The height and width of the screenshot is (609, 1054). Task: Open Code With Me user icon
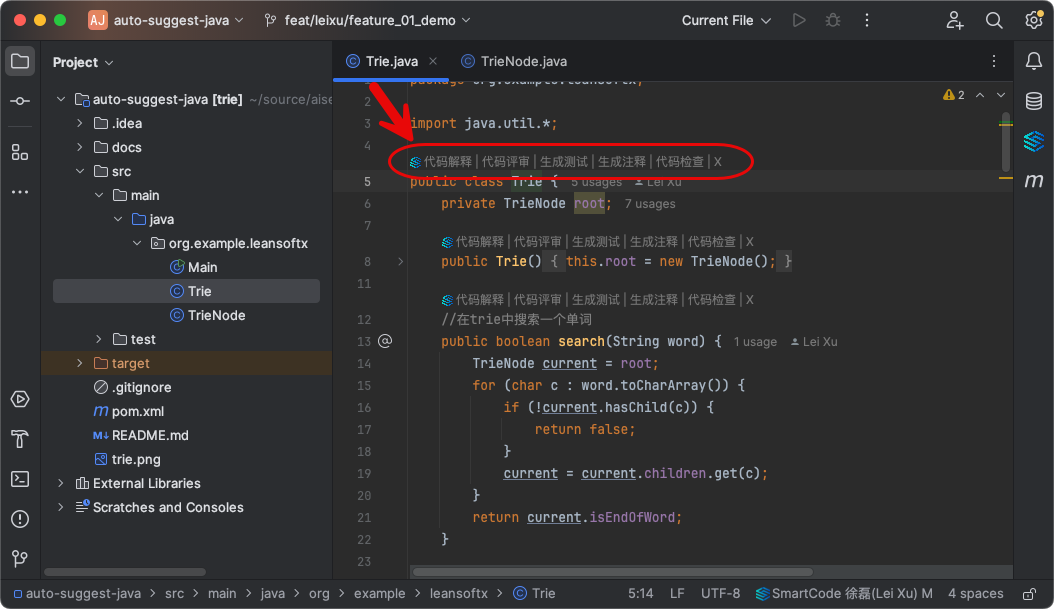tap(955, 20)
